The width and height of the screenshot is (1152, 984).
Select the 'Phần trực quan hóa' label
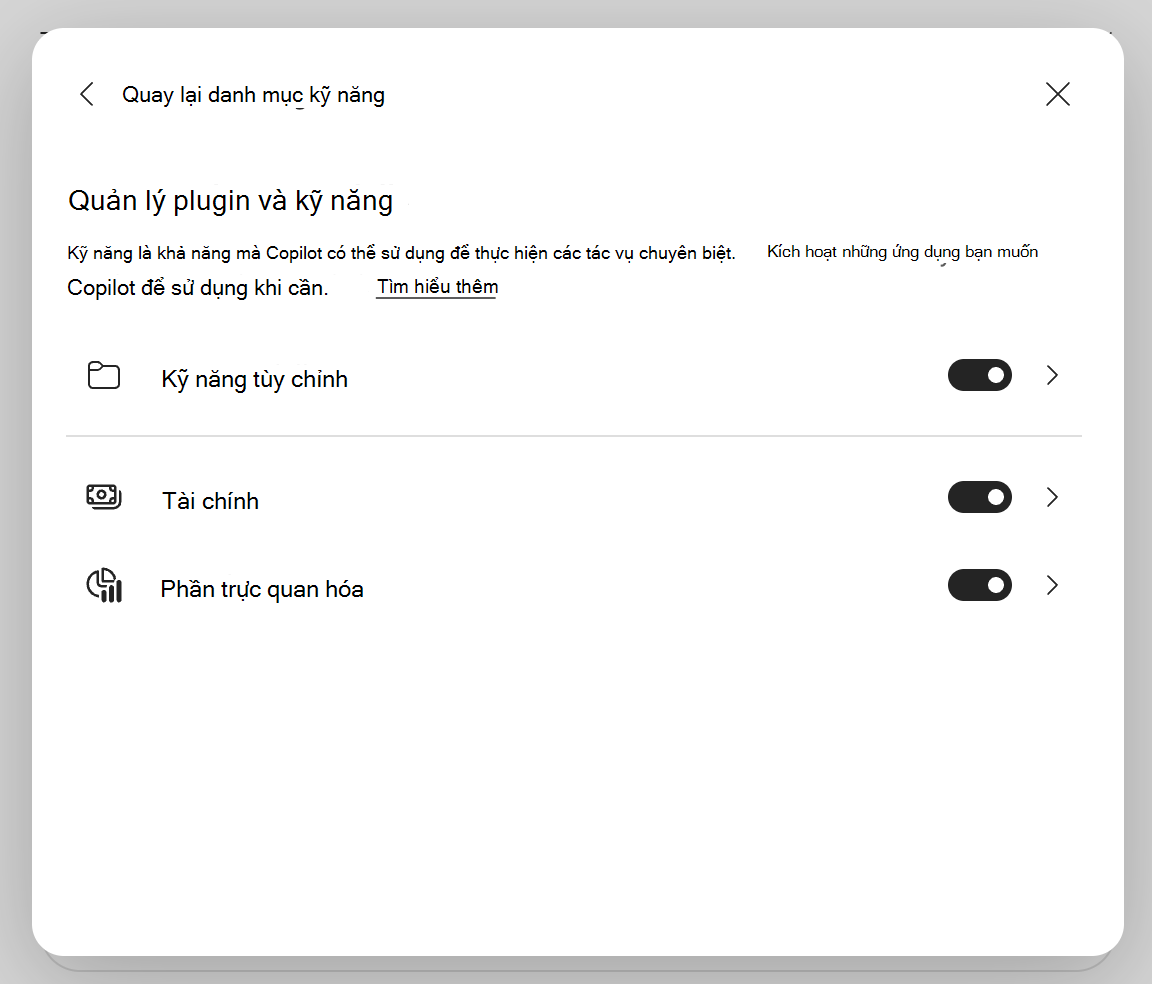click(x=262, y=589)
